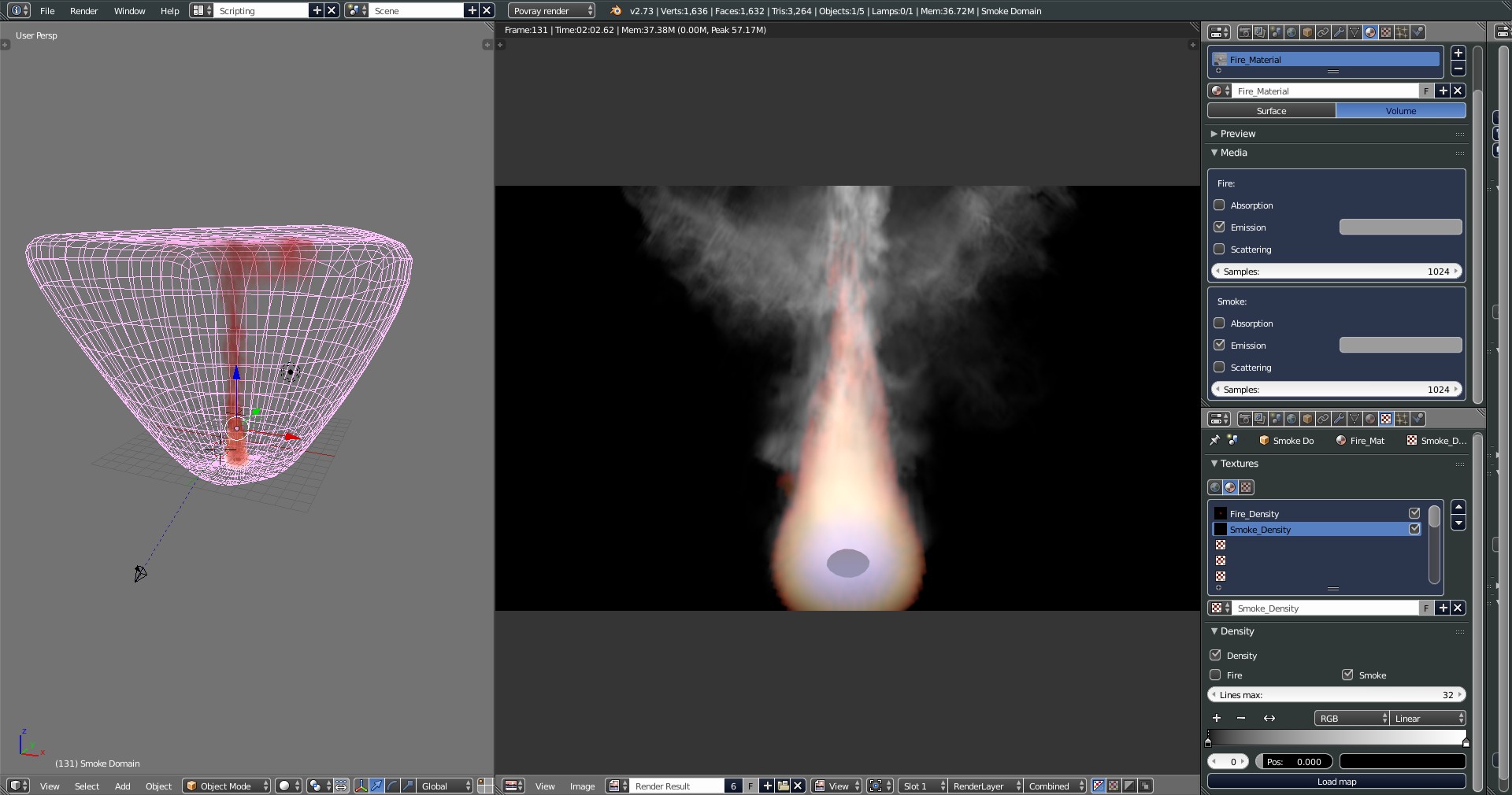Screen dimensions: 1512x795
Task: Unlink the Smoke_Density texture datablock
Action: coord(1458,608)
